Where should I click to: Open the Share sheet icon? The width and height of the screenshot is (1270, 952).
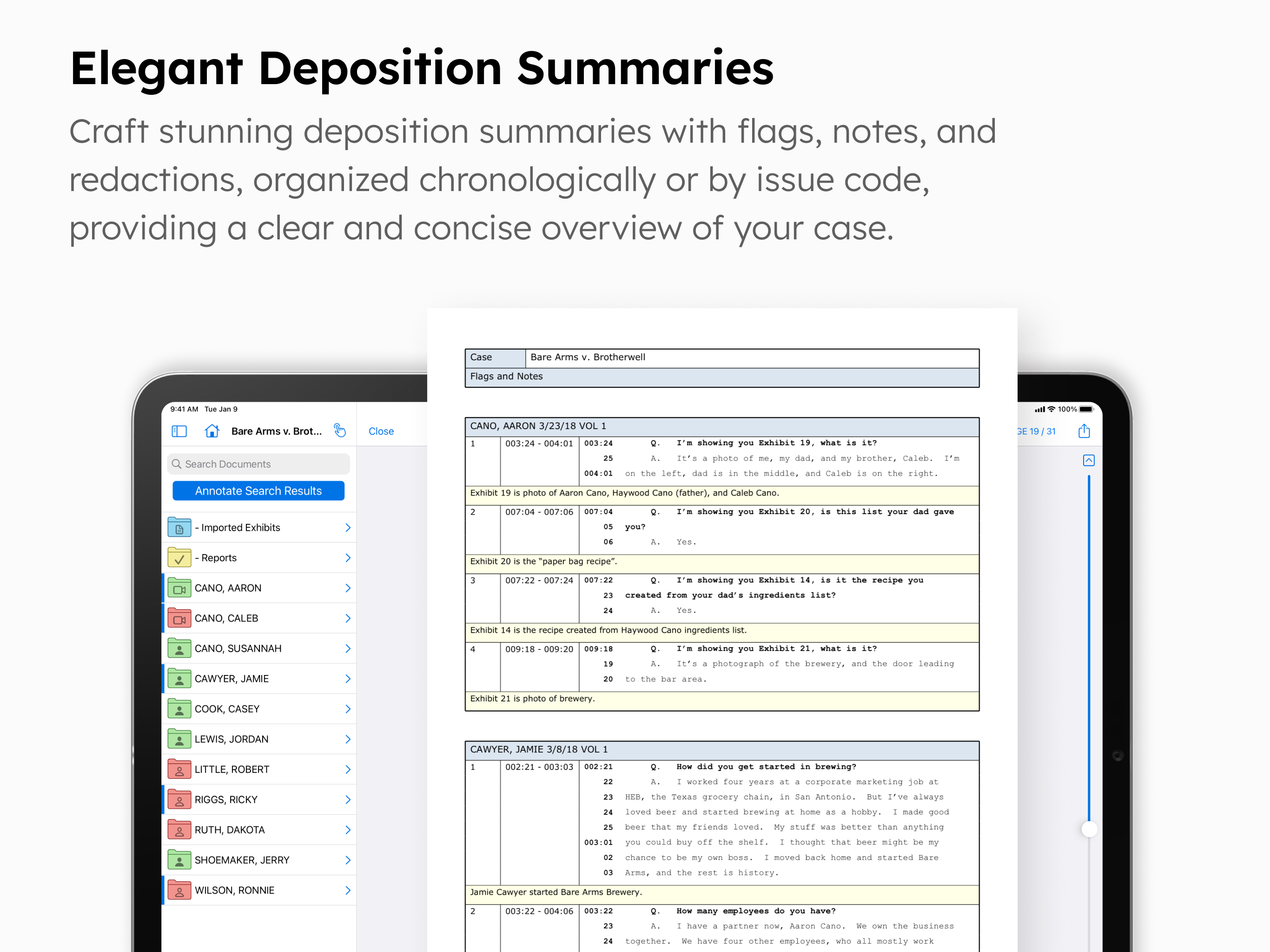1085,431
